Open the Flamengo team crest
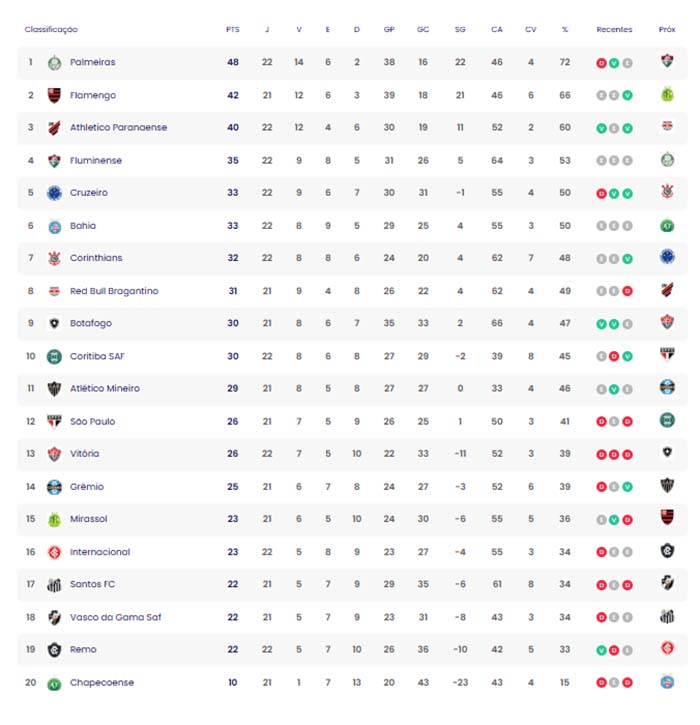This screenshot has height=725, width=700. 54,95
